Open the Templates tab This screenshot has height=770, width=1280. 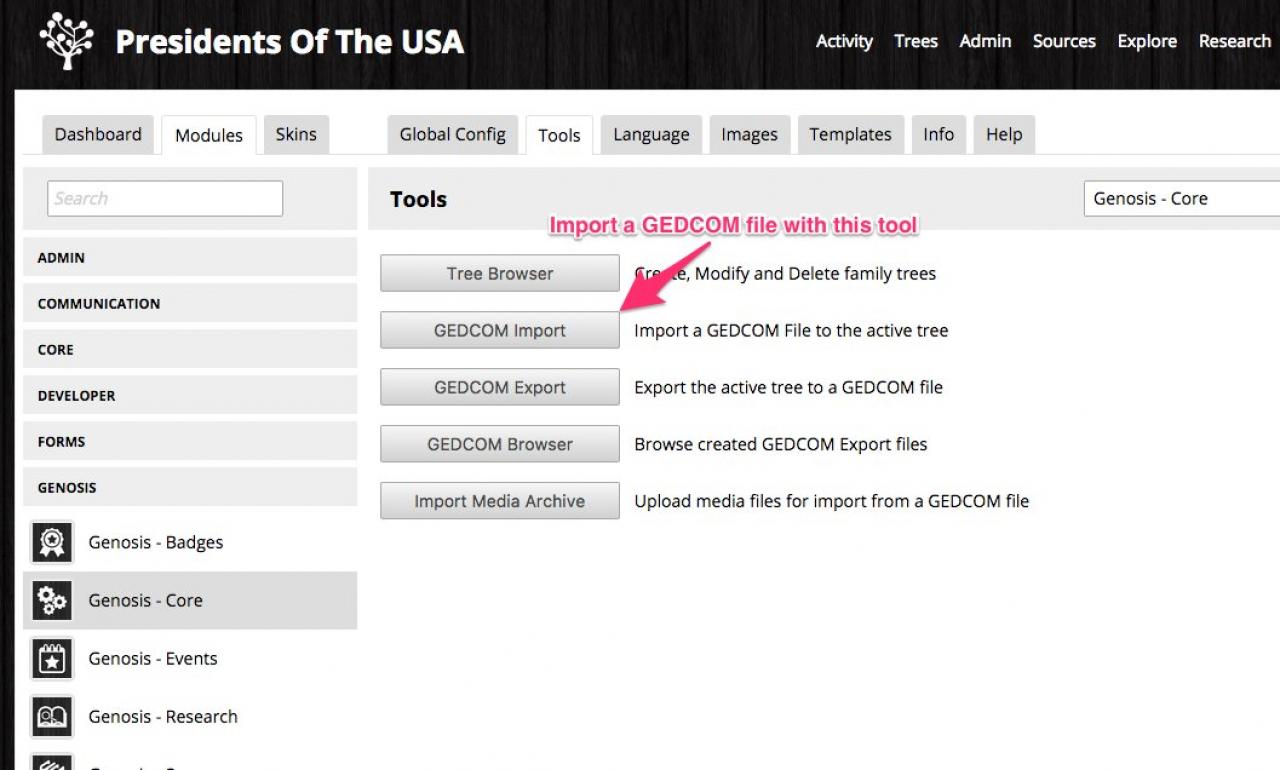[851, 135]
